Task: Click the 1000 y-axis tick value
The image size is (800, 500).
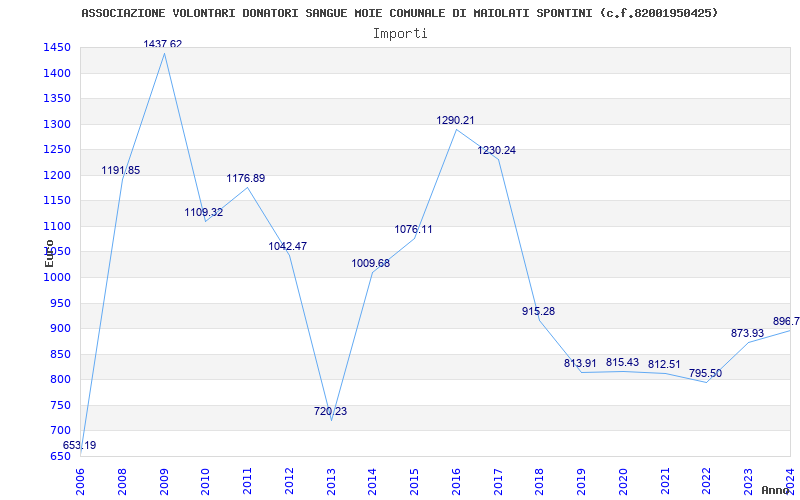Action: tap(57, 278)
